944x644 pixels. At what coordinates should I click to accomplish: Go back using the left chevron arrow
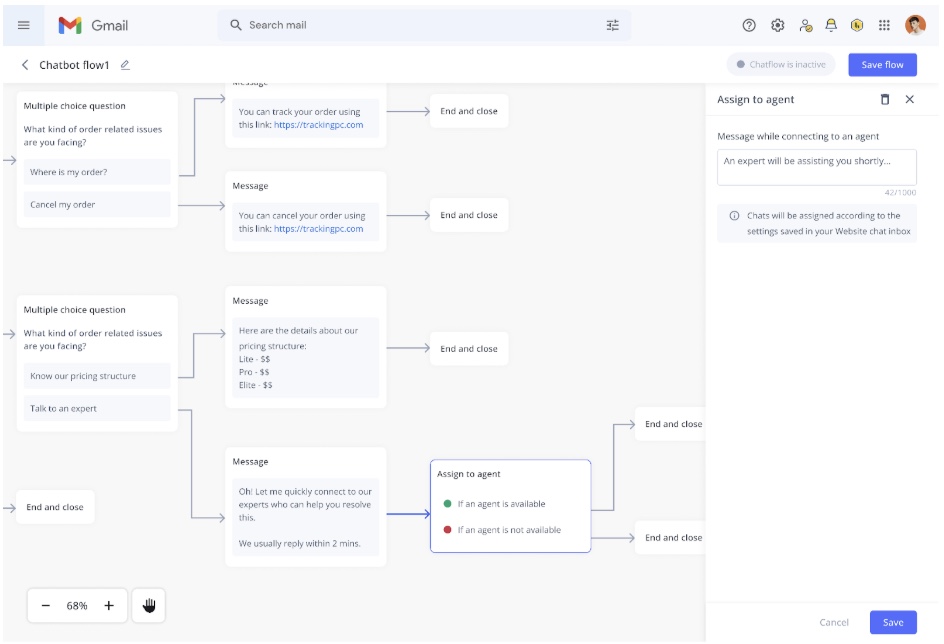tap(25, 65)
